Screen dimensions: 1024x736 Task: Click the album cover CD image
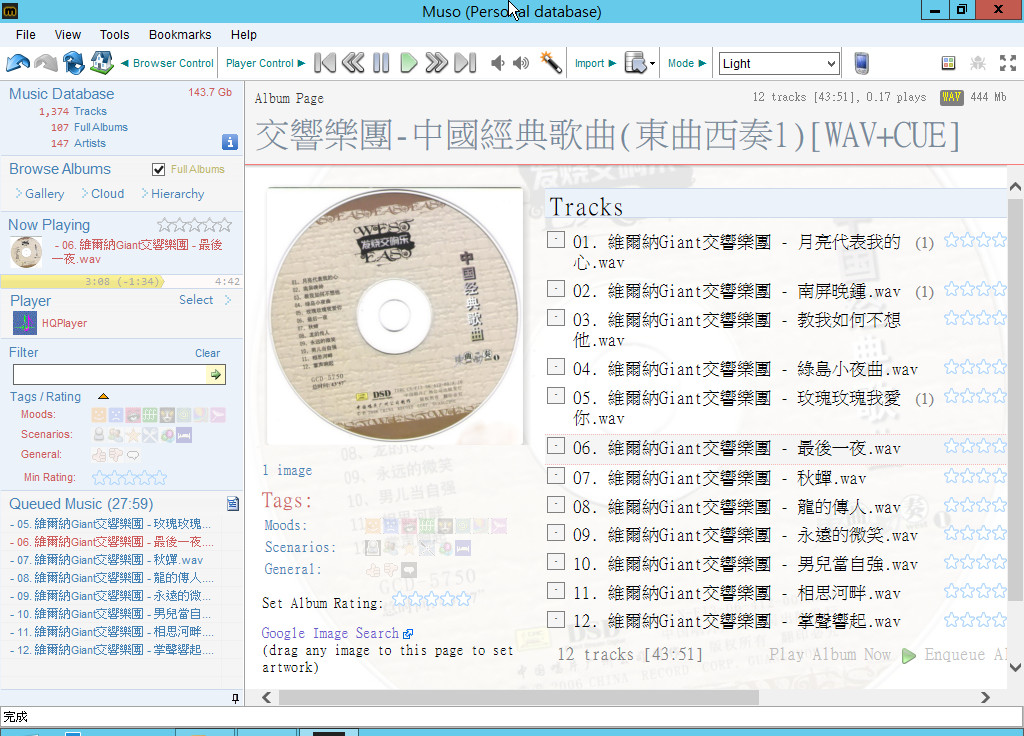[394, 316]
